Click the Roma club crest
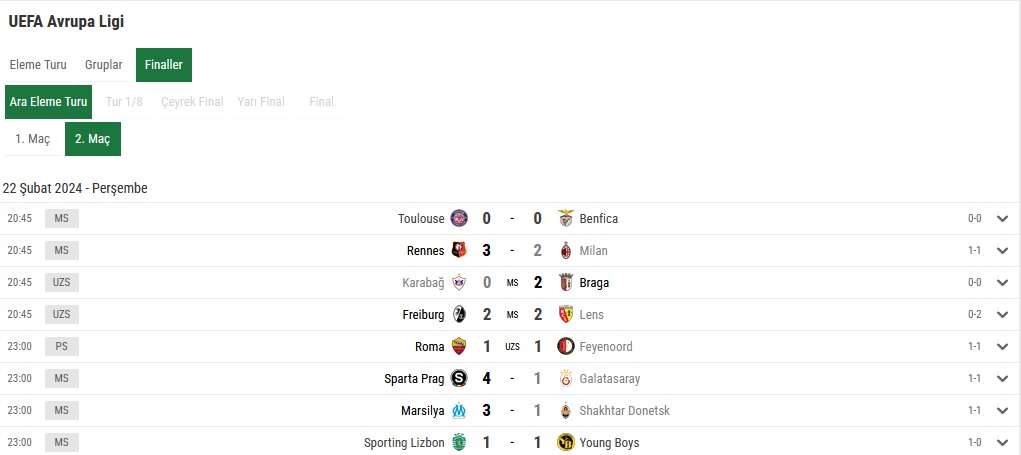 [459, 346]
